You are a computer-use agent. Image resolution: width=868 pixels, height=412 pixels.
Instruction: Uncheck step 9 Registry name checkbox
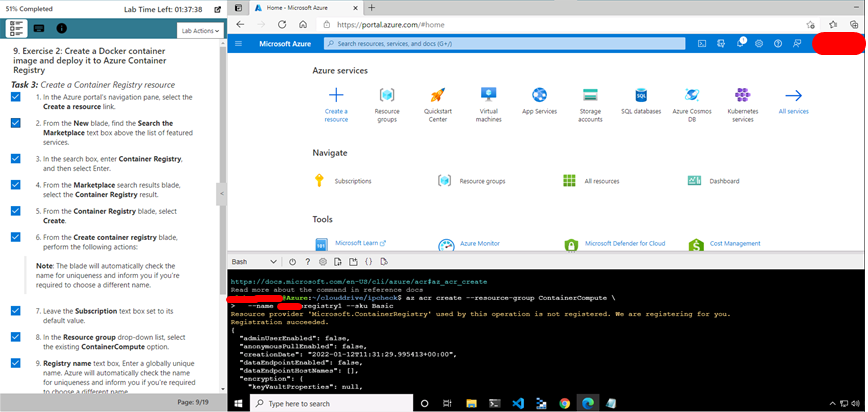[x=16, y=363]
